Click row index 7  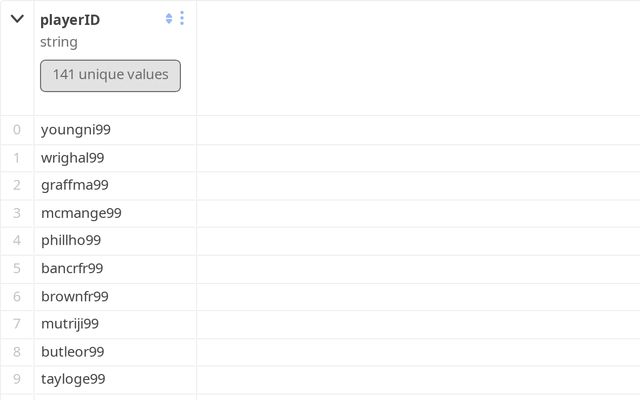tap(17, 323)
